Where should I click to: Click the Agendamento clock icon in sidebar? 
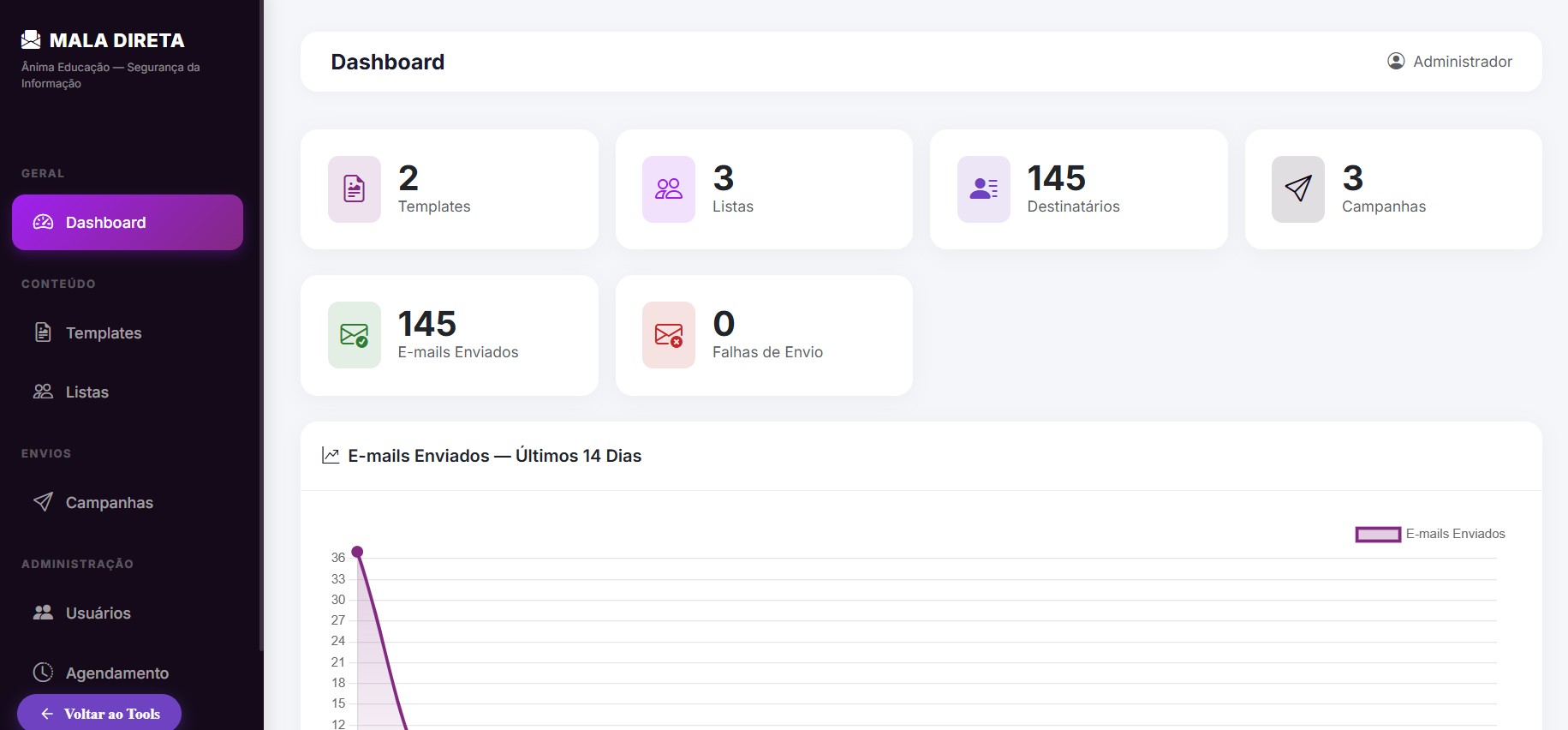[x=43, y=673]
